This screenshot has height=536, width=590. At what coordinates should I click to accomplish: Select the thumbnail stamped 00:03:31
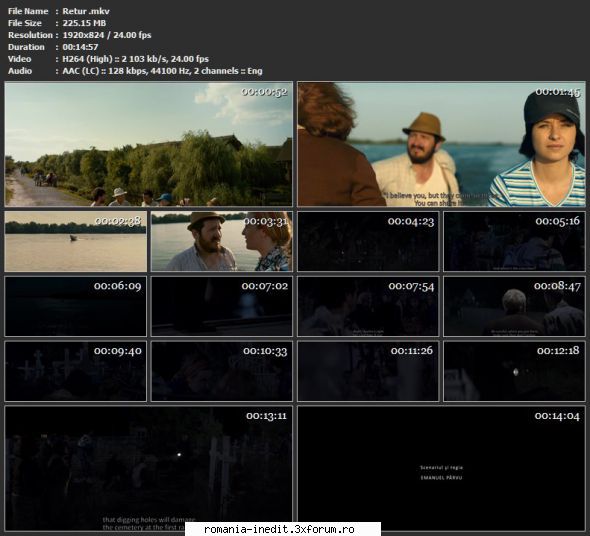[x=222, y=241]
